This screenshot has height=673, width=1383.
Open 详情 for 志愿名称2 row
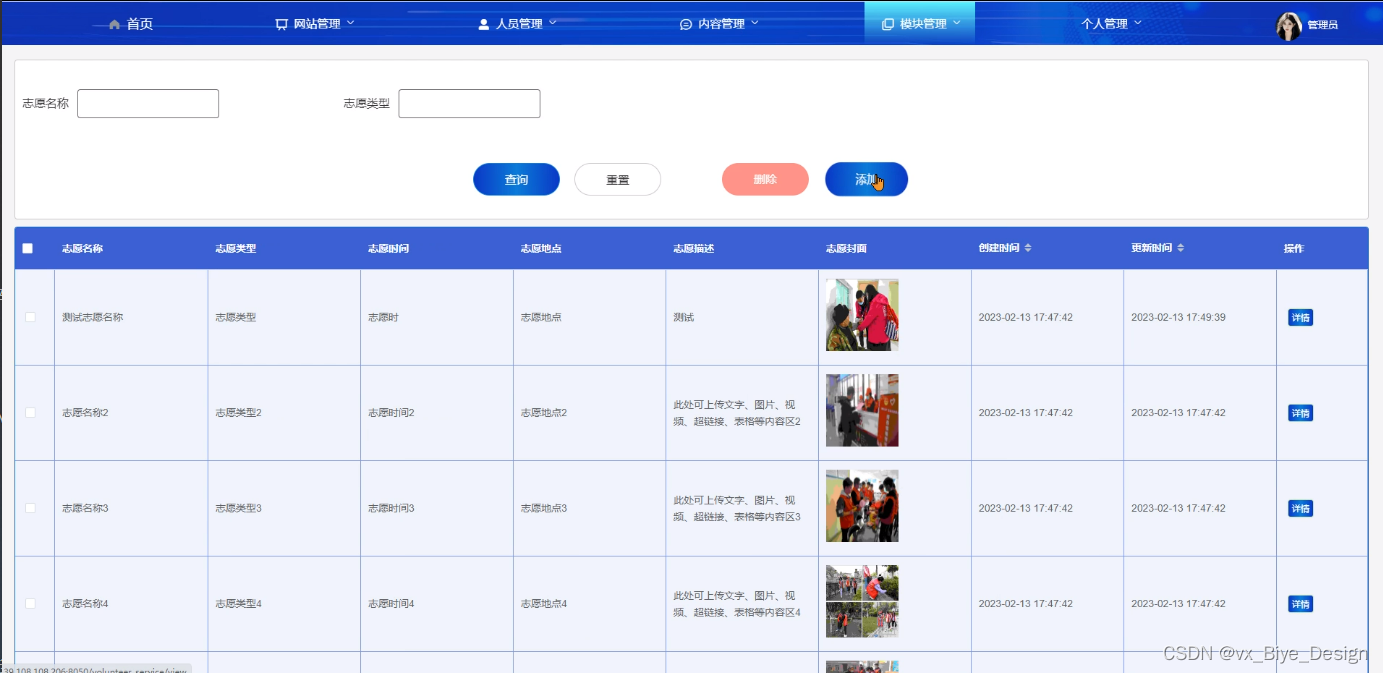[x=1300, y=413]
